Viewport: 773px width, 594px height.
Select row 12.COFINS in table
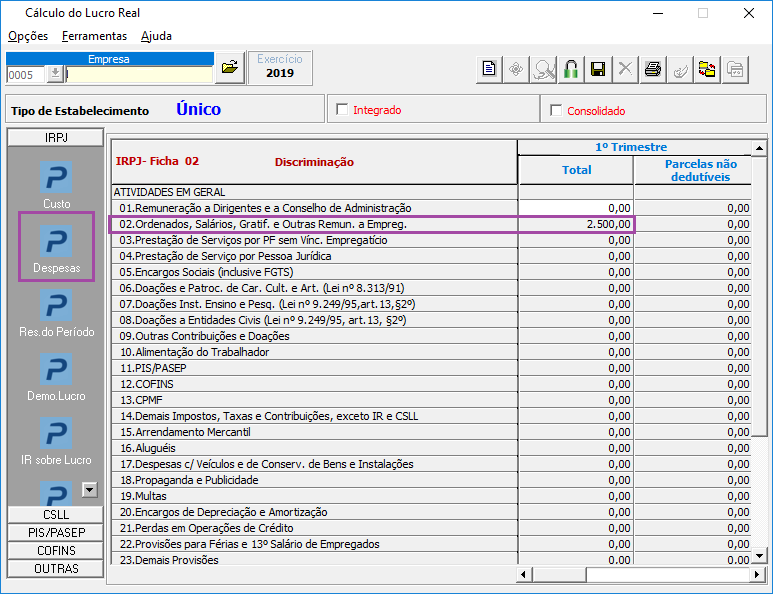pyautogui.click(x=315, y=384)
